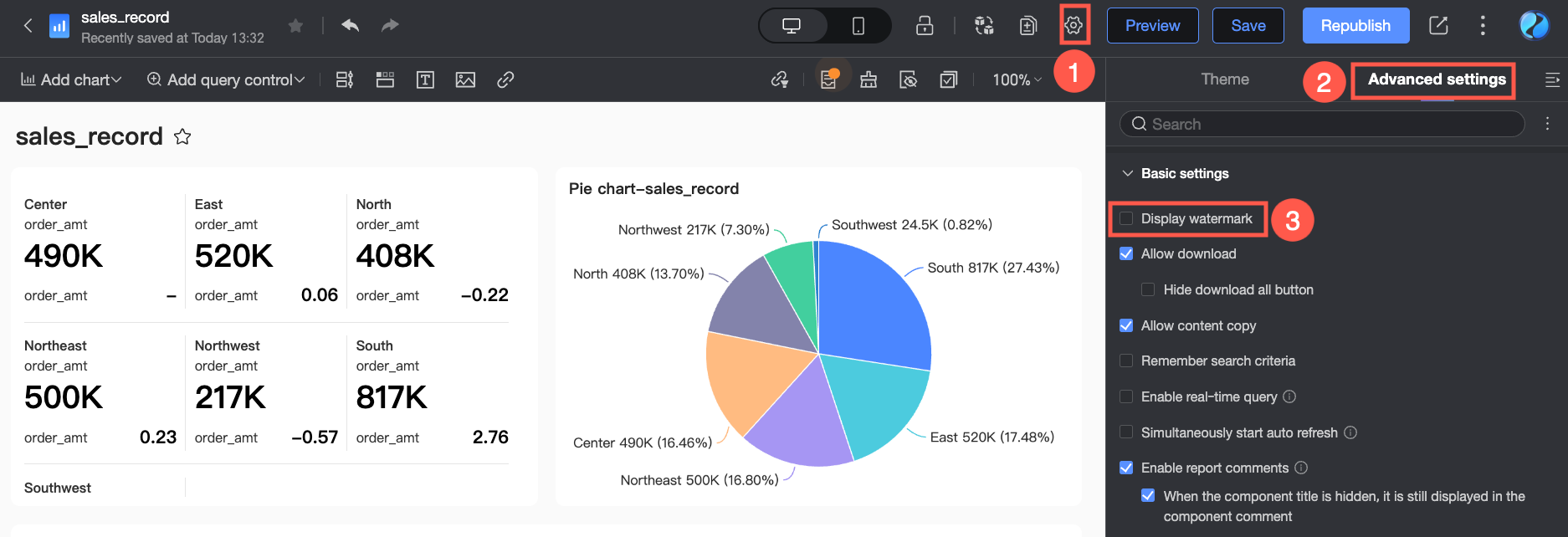Open the more options kebab menu

click(1483, 26)
